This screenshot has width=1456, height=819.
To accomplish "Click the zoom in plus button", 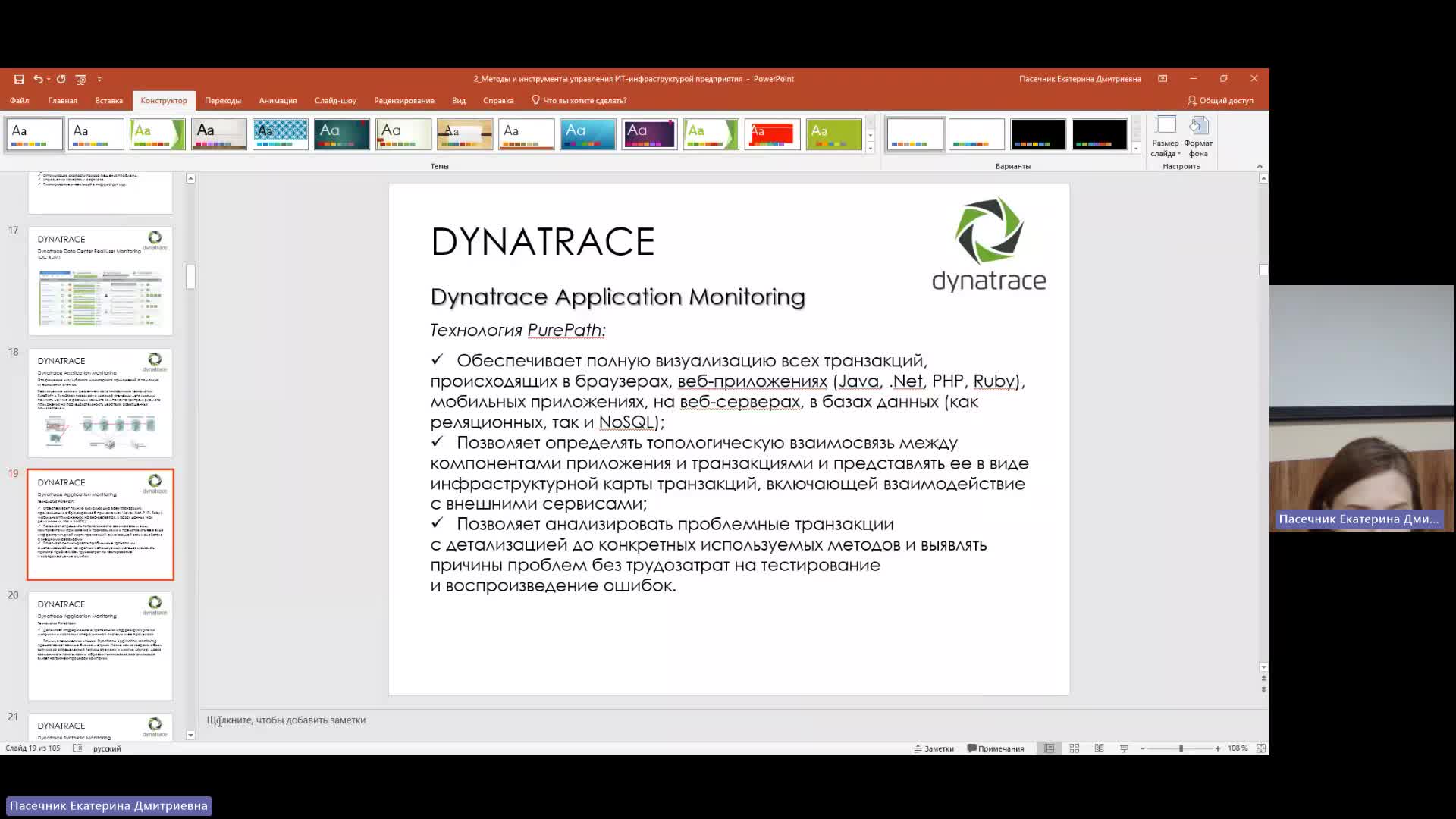I will coord(1218,748).
